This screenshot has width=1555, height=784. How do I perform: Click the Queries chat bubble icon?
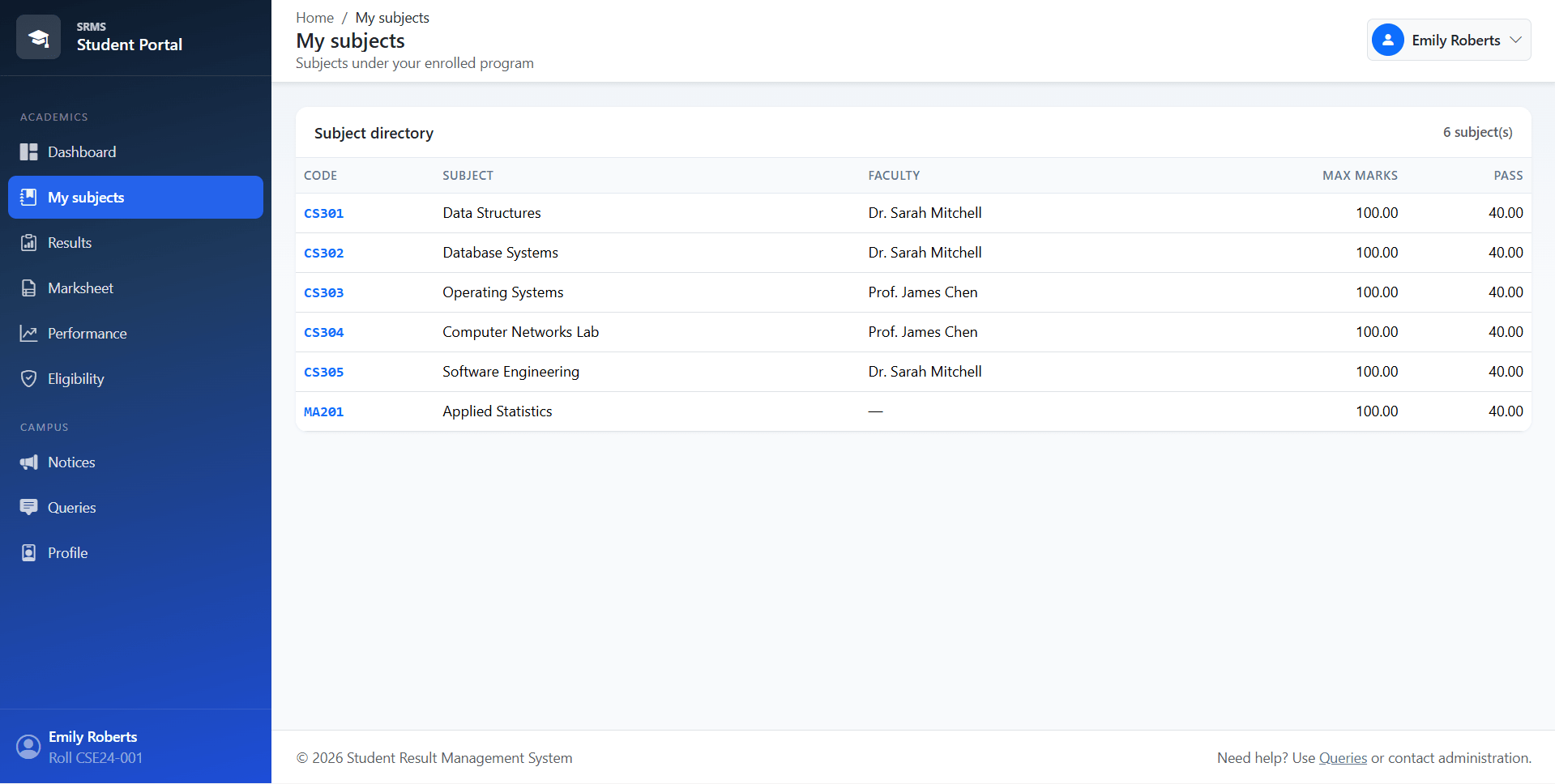(x=29, y=508)
